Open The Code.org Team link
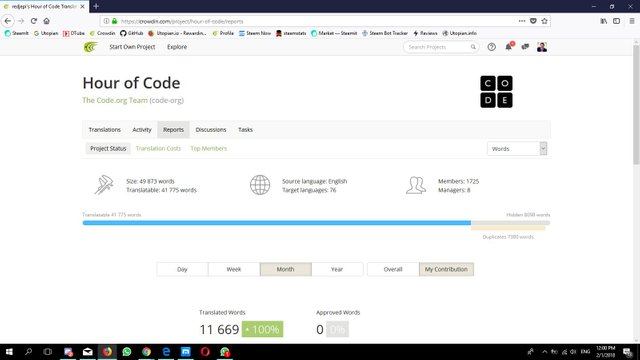 [x=115, y=100]
